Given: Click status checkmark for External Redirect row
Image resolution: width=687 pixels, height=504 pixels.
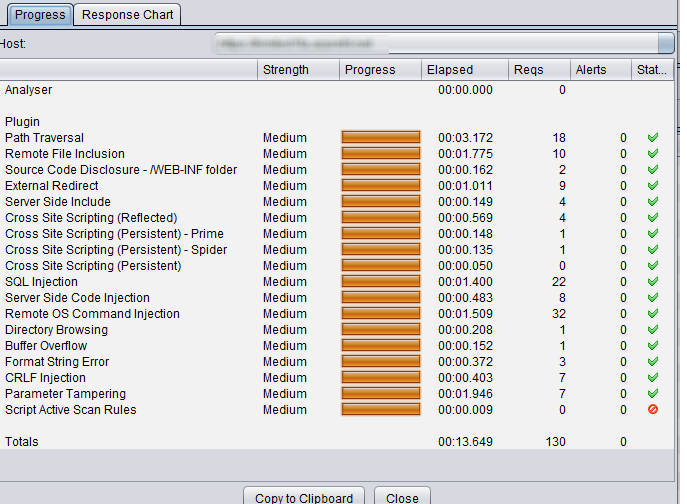Looking at the screenshot, I should tap(653, 186).
